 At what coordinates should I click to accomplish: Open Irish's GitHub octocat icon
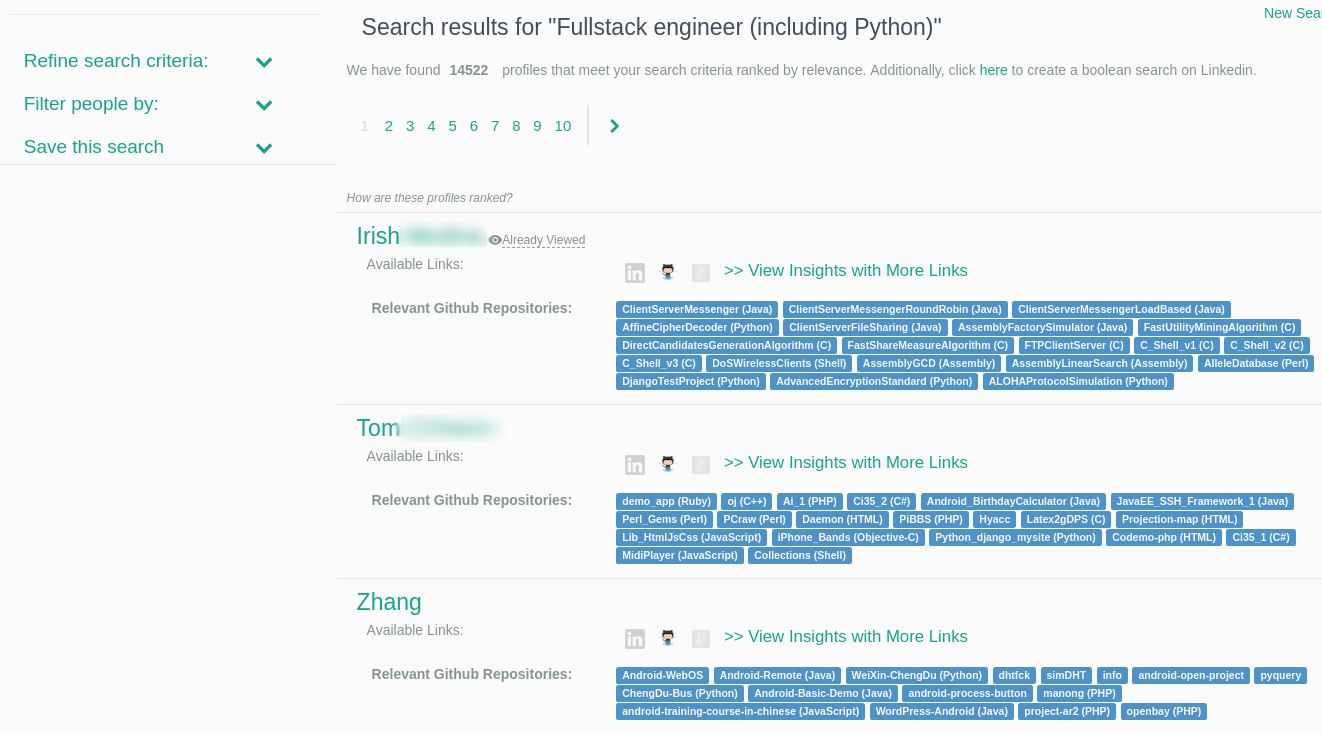click(x=667, y=272)
